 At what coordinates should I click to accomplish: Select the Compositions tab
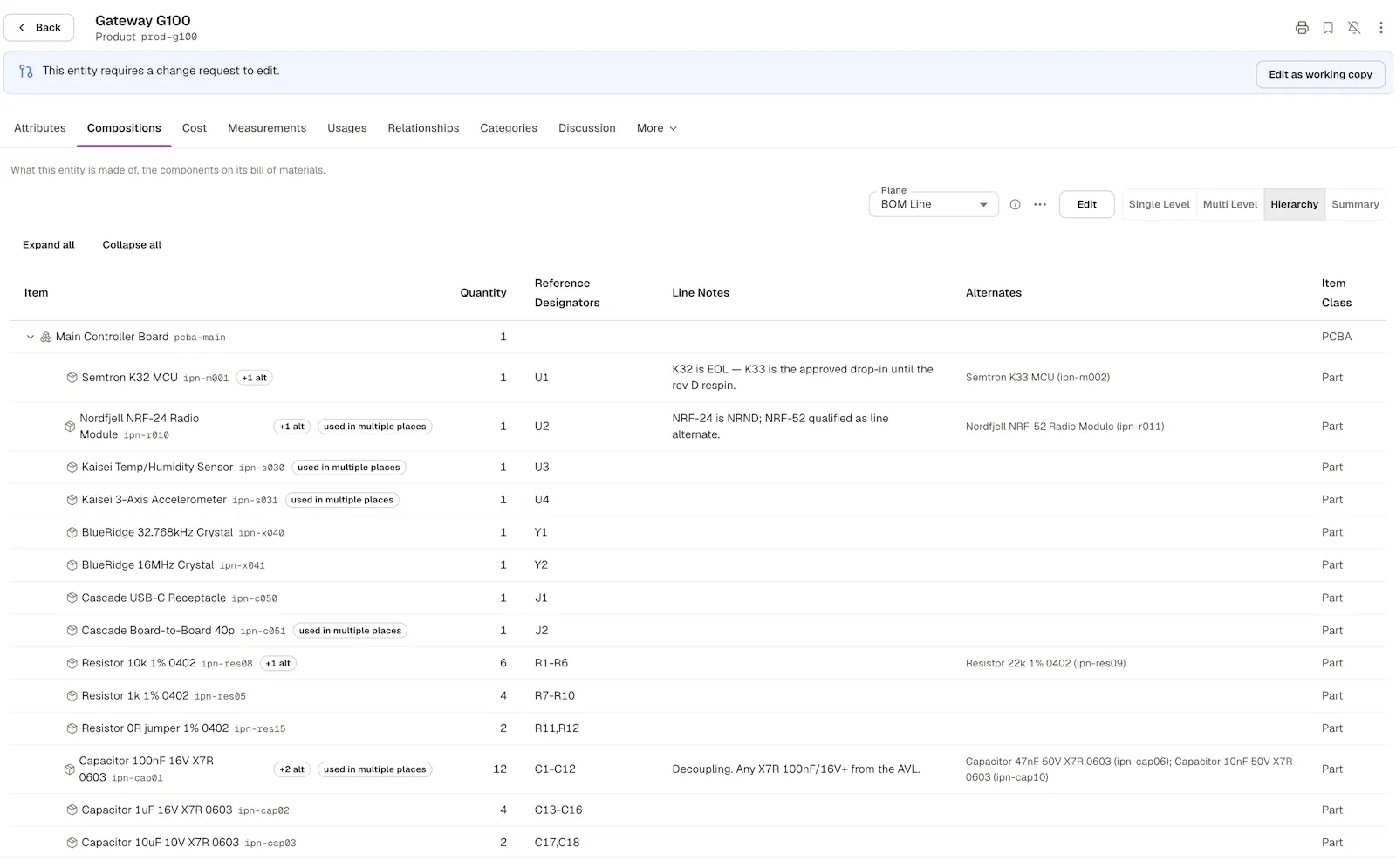[x=124, y=128]
